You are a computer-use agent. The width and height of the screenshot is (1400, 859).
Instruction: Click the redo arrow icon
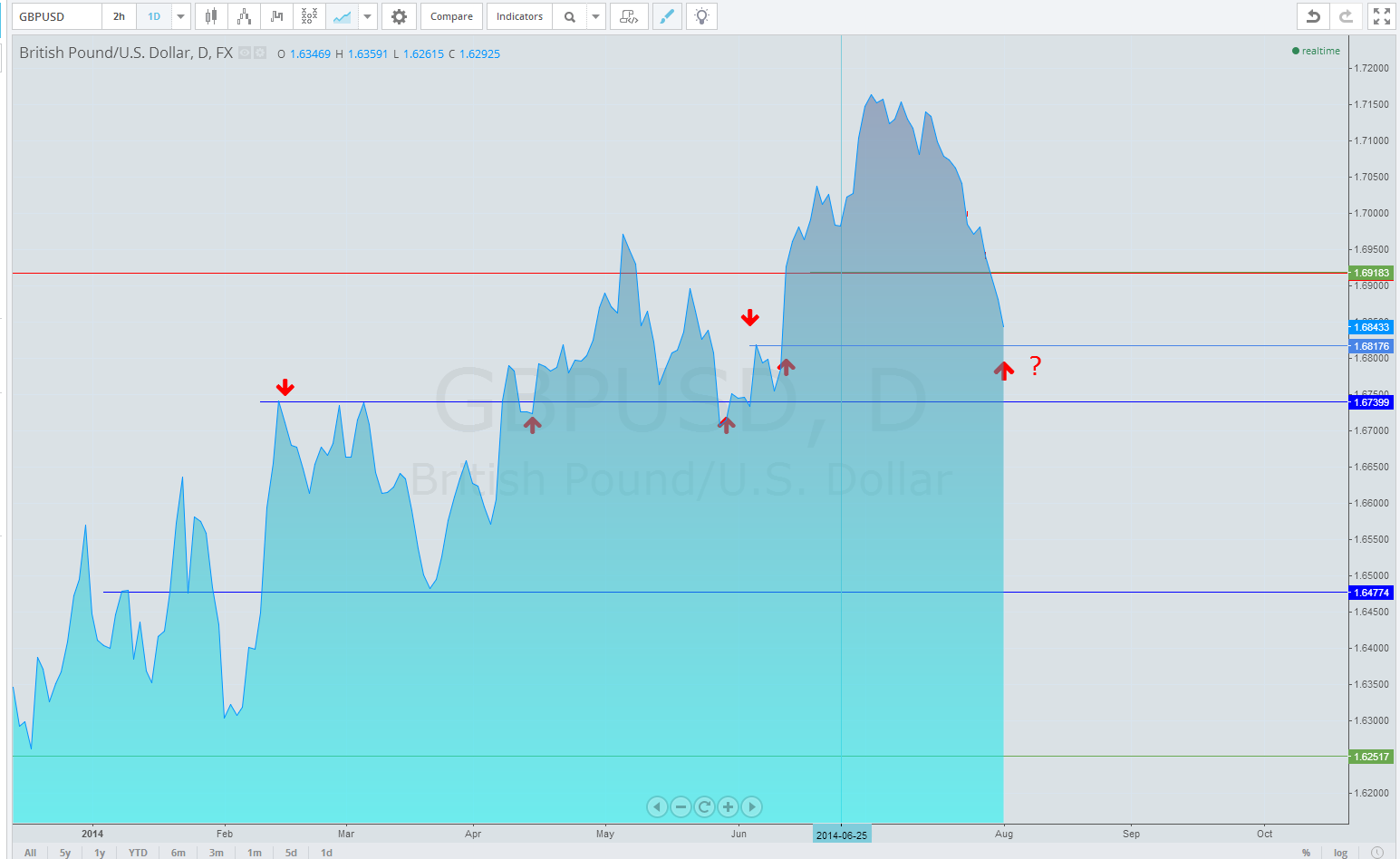1346,16
